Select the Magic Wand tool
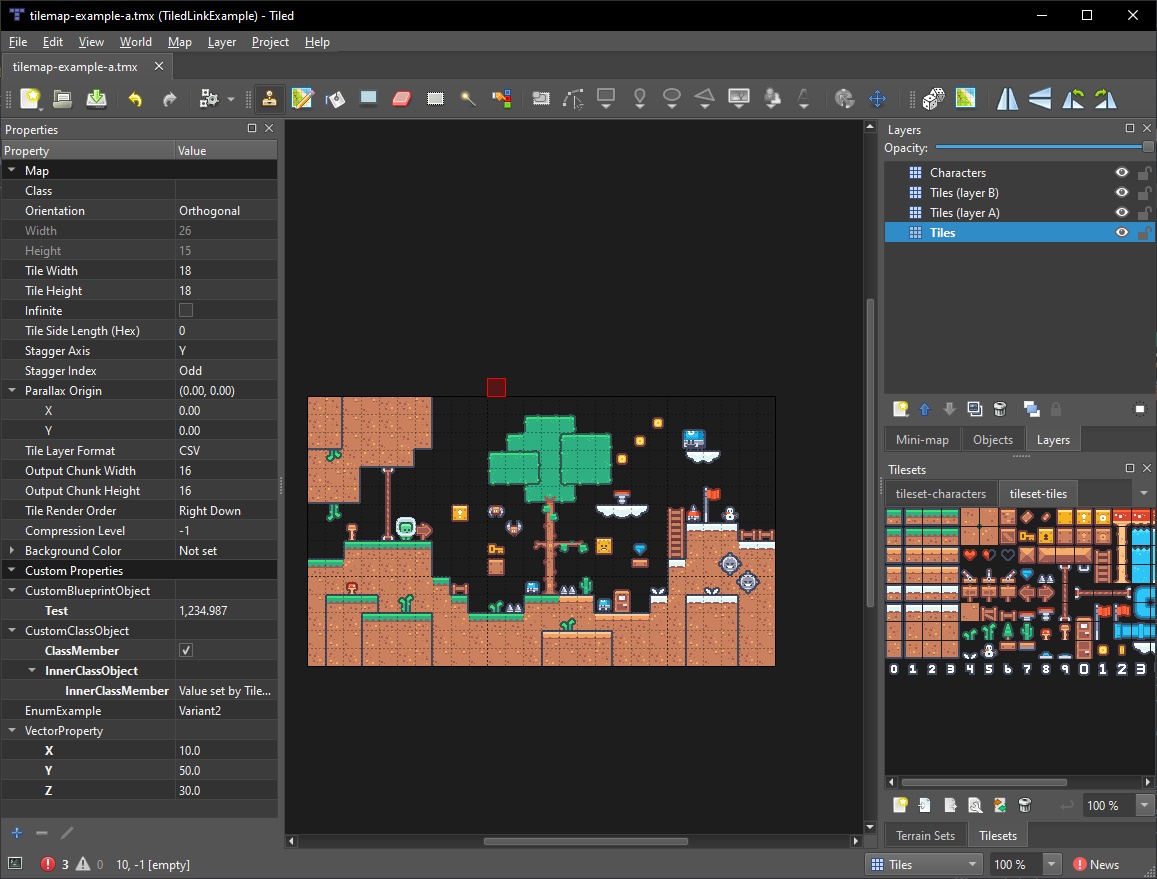The width and height of the screenshot is (1157, 879). pyautogui.click(x=468, y=98)
